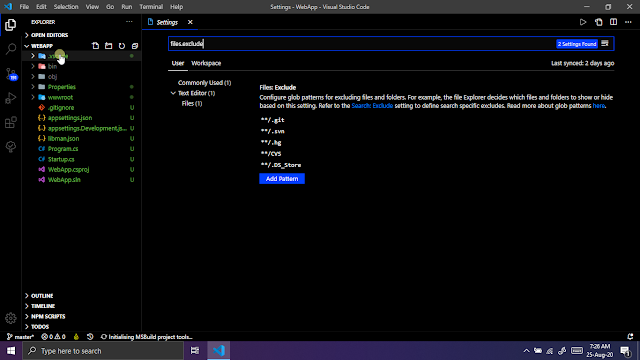Open notifications bell in status bar
Image resolution: width=640 pixels, height=360 pixels.
tap(630, 337)
